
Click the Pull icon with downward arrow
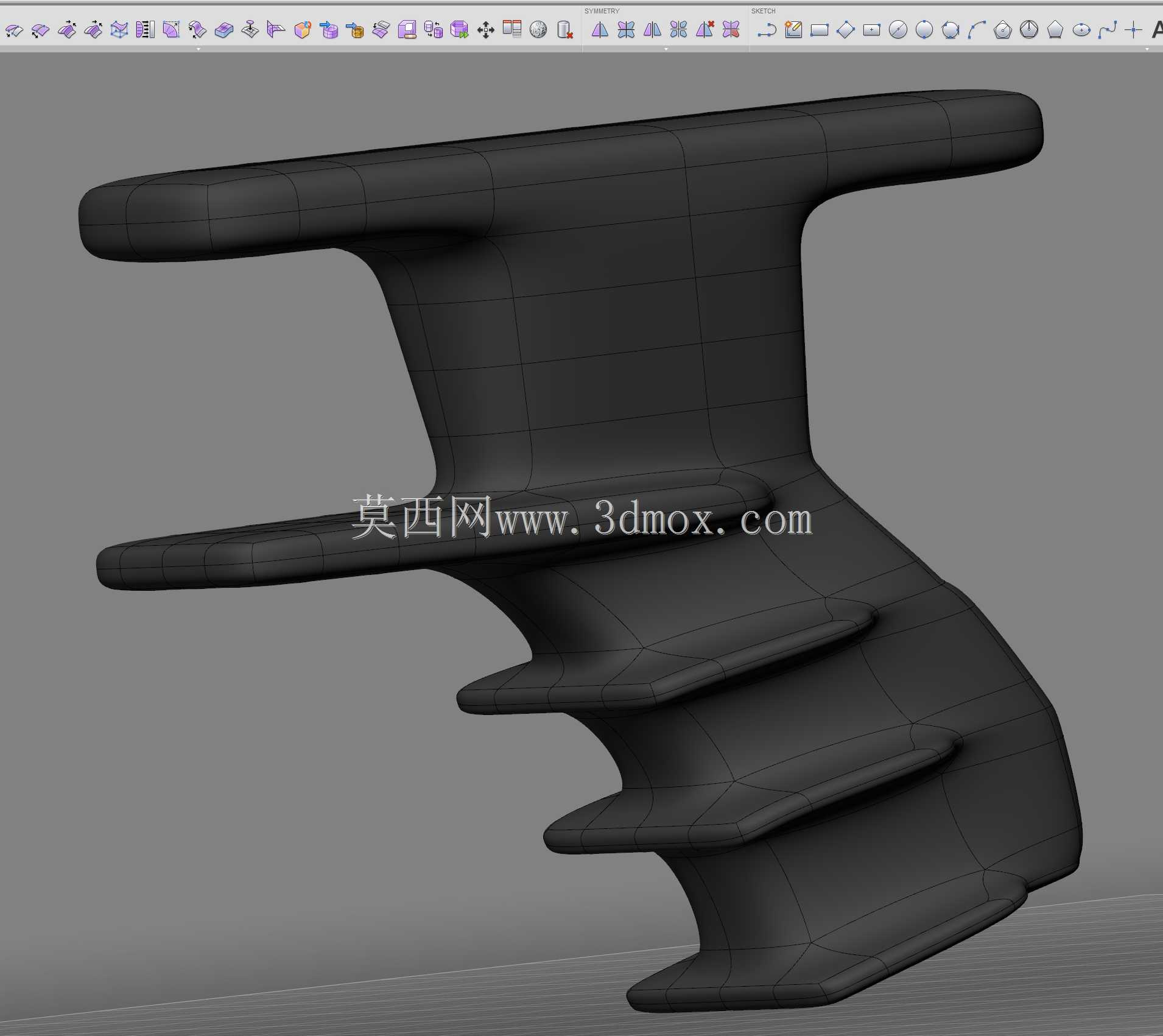[x=250, y=29]
